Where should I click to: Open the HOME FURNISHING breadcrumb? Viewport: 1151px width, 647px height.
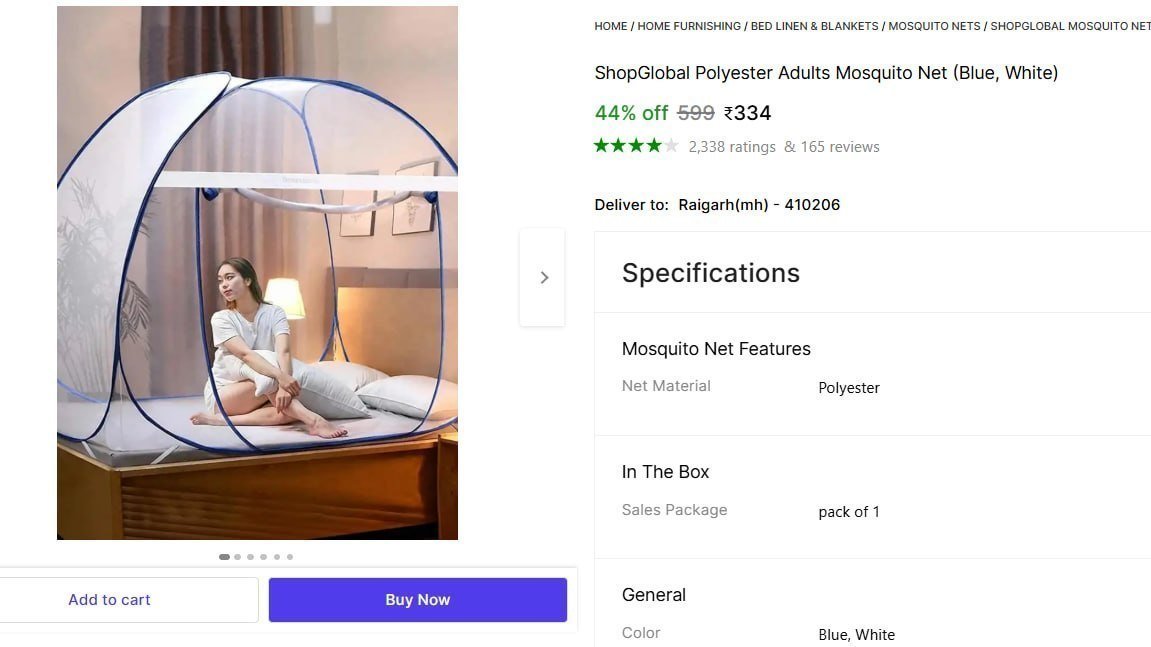[x=688, y=26]
